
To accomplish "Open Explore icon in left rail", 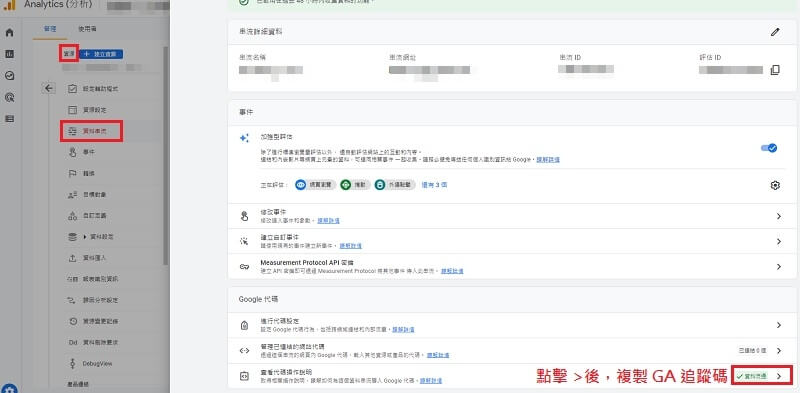I will click(9, 76).
